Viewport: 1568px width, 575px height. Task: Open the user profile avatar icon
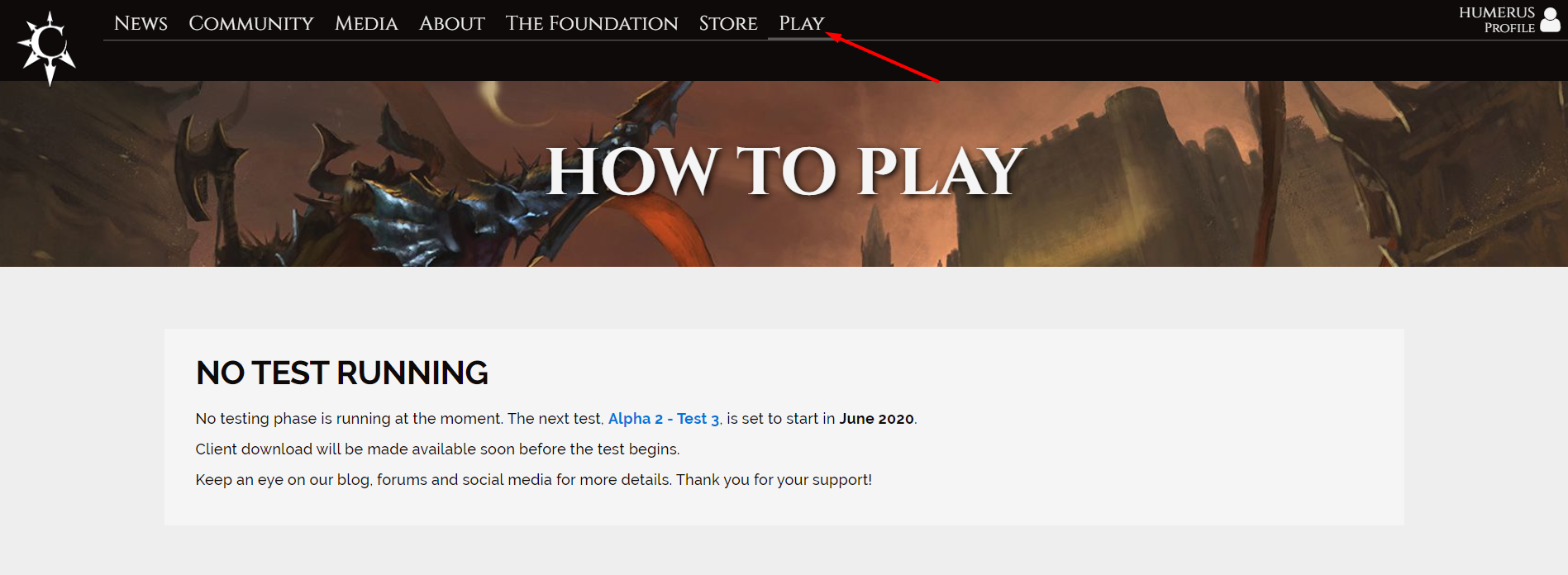pos(1551,20)
